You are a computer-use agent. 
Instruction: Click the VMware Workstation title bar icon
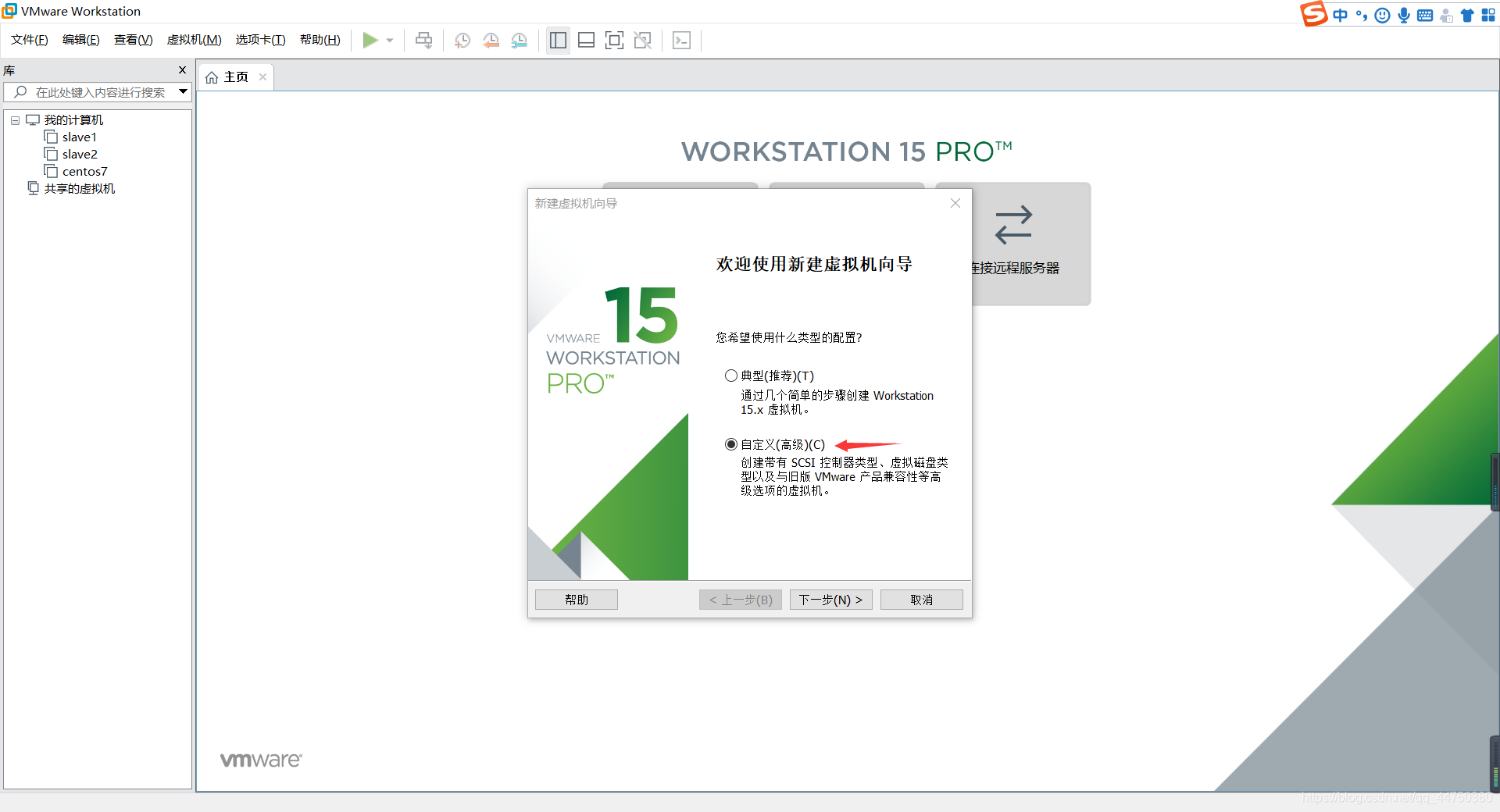coord(9,11)
